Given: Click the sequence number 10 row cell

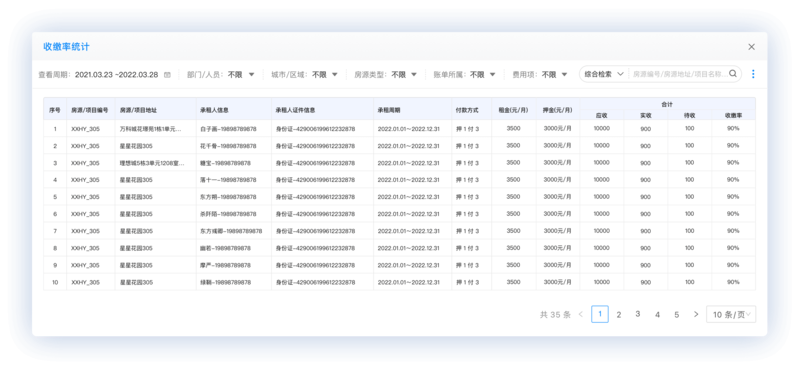Looking at the screenshot, I should [55, 282].
